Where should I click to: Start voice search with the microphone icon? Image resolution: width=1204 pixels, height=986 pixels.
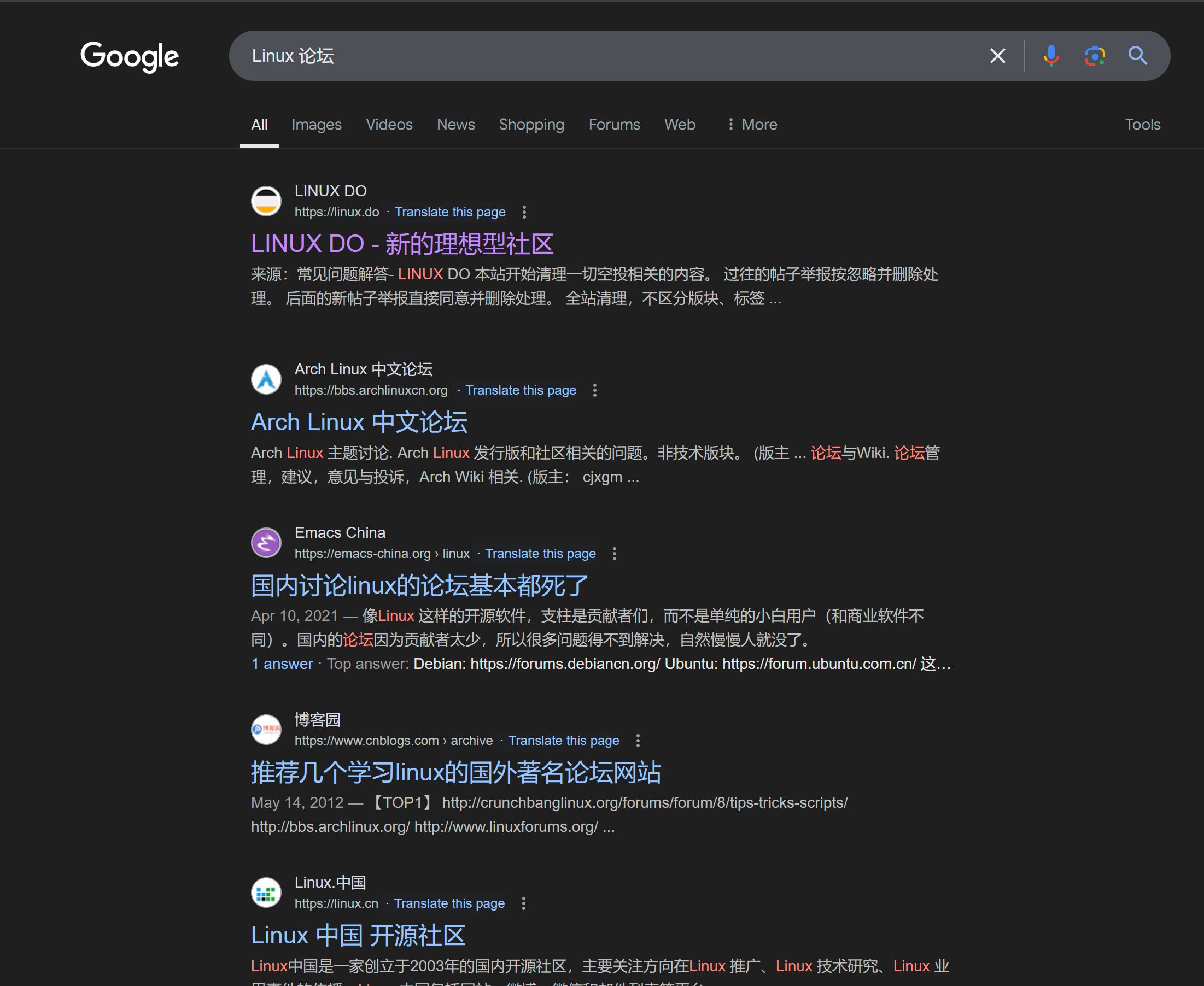pyautogui.click(x=1050, y=56)
